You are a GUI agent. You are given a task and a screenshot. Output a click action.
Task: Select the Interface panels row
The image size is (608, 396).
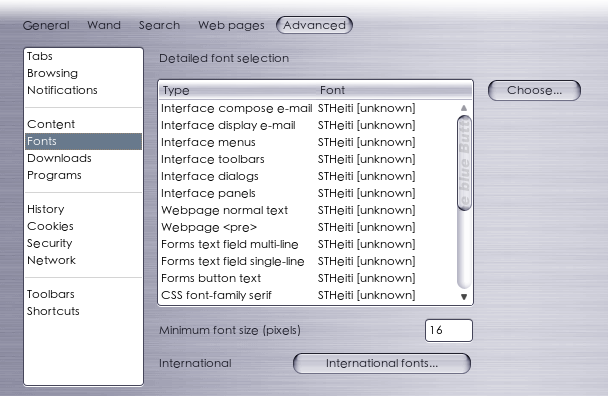tap(308, 193)
